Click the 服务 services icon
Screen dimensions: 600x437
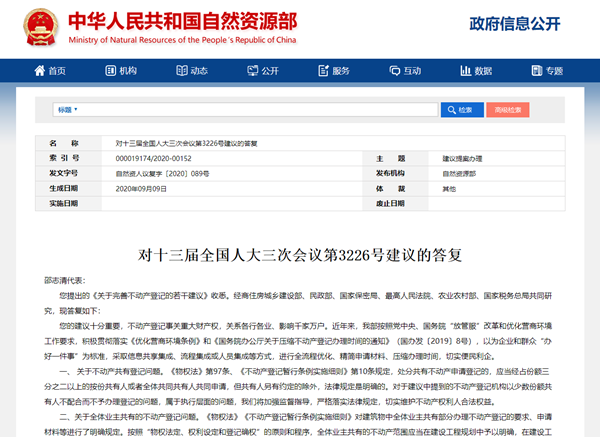point(325,71)
